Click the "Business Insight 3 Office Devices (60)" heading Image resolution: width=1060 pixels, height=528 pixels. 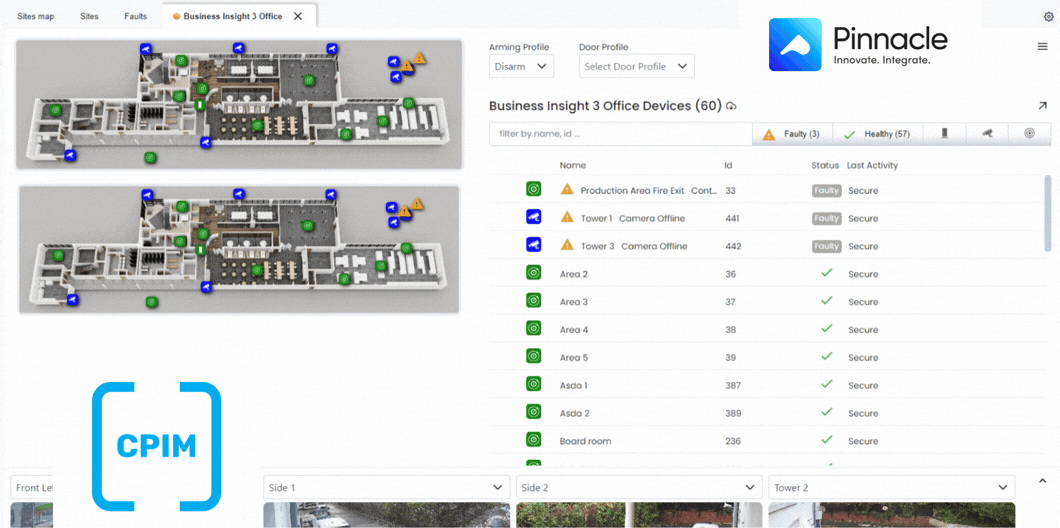(x=605, y=105)
